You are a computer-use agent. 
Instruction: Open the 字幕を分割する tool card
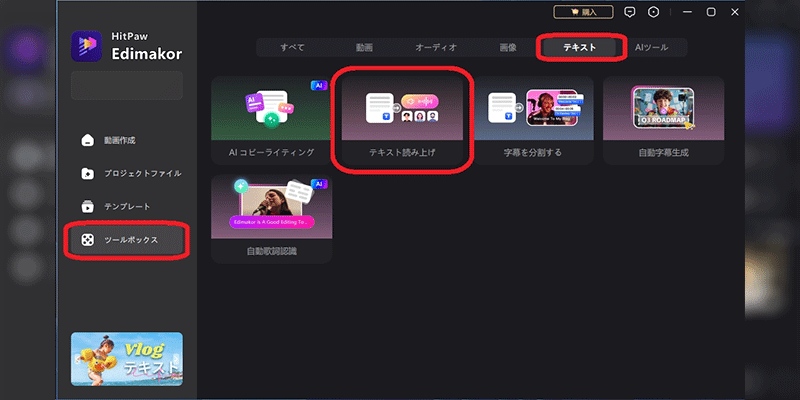coord(533,120)
